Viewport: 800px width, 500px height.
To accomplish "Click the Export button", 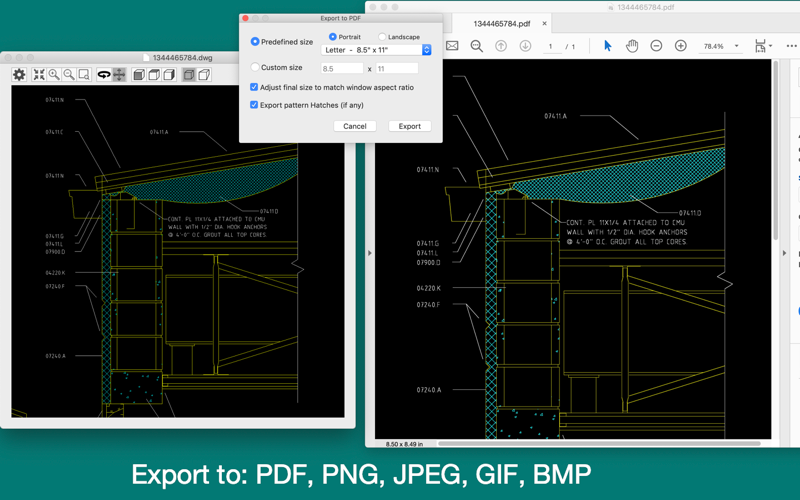I will pos(410,126).
